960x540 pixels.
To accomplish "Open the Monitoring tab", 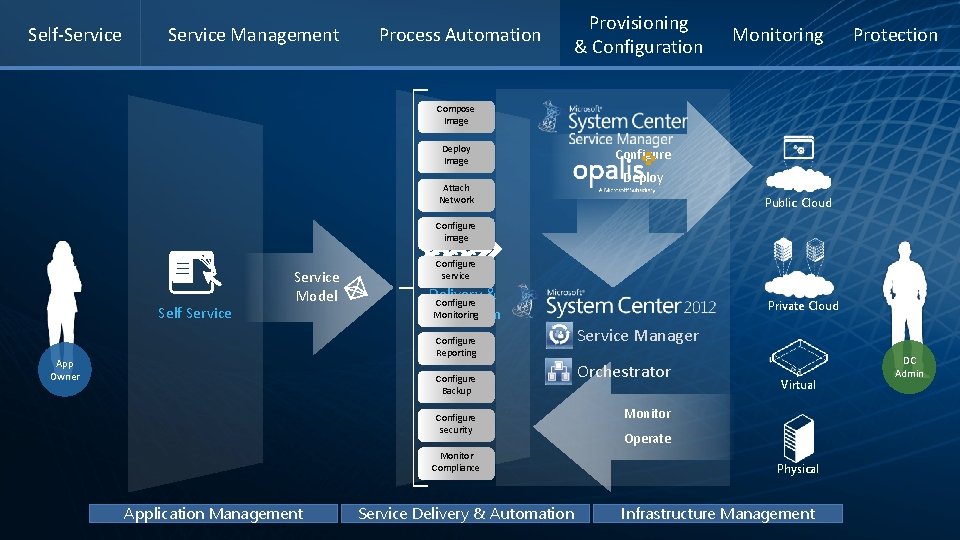I will tap(778, 35).
